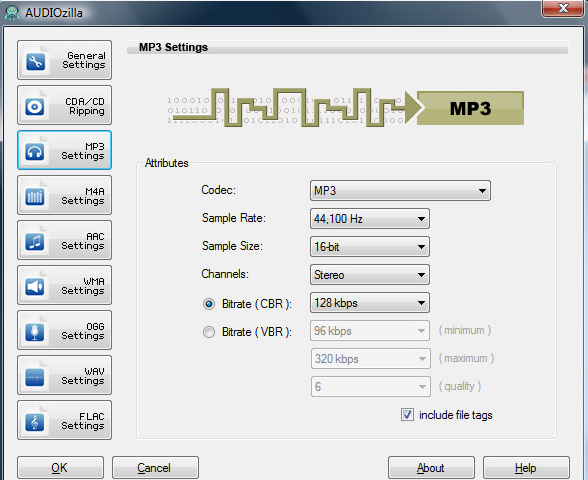The height and width of the screenshot is (480, 588).
Task: Expand the Codec MP3 dropdown
Action: click(400, 190)
